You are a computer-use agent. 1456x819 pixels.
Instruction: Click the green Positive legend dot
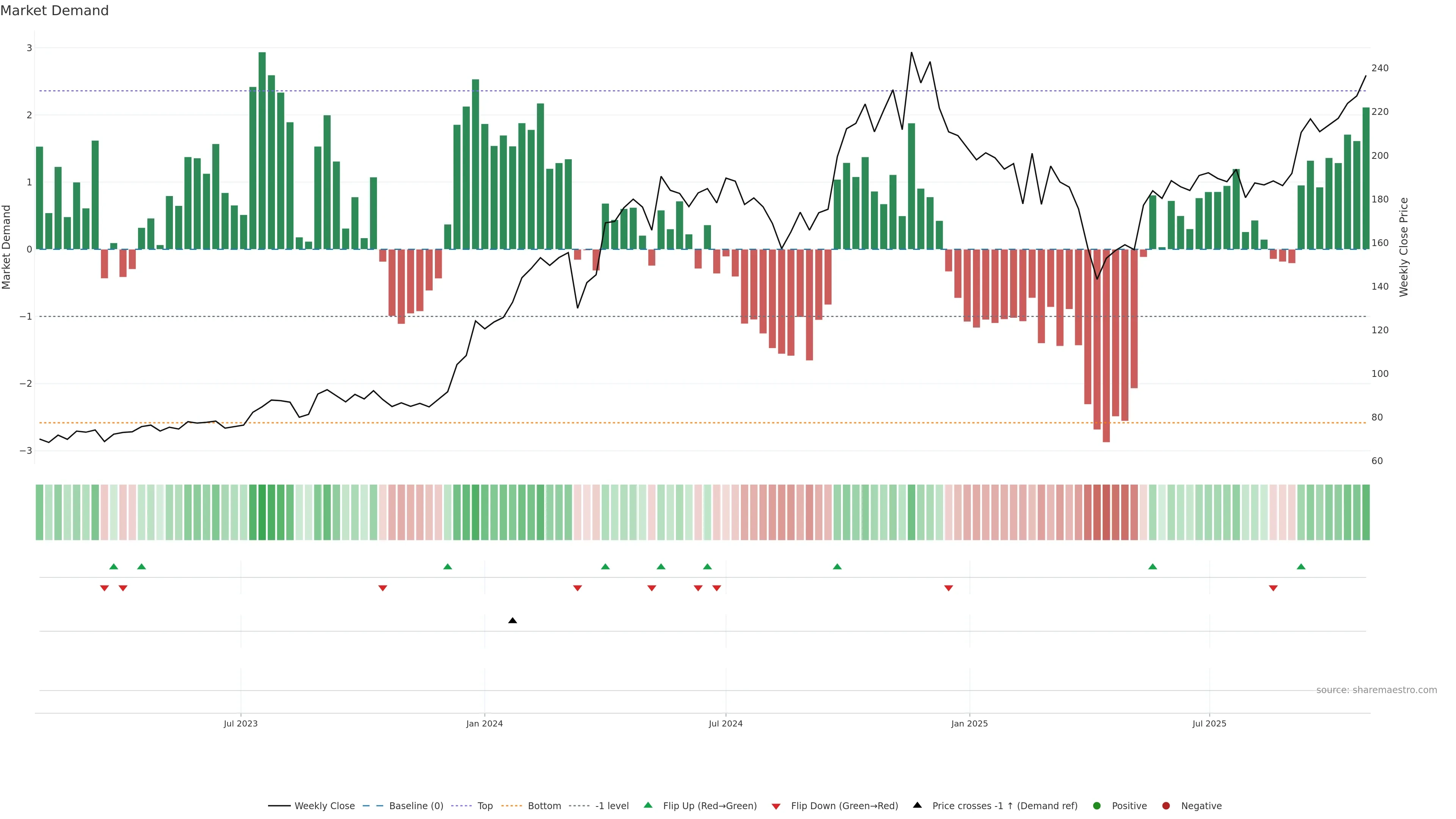click(1097, 805)
